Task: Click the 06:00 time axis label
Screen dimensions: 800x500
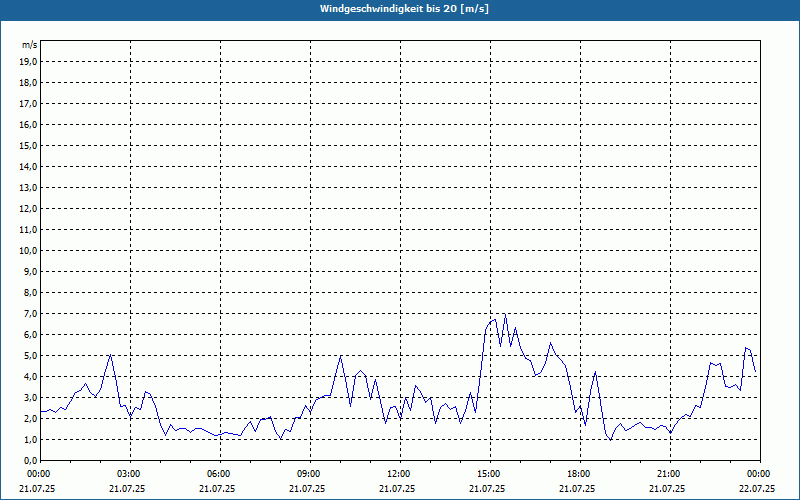Action: [x=217, y=474]
